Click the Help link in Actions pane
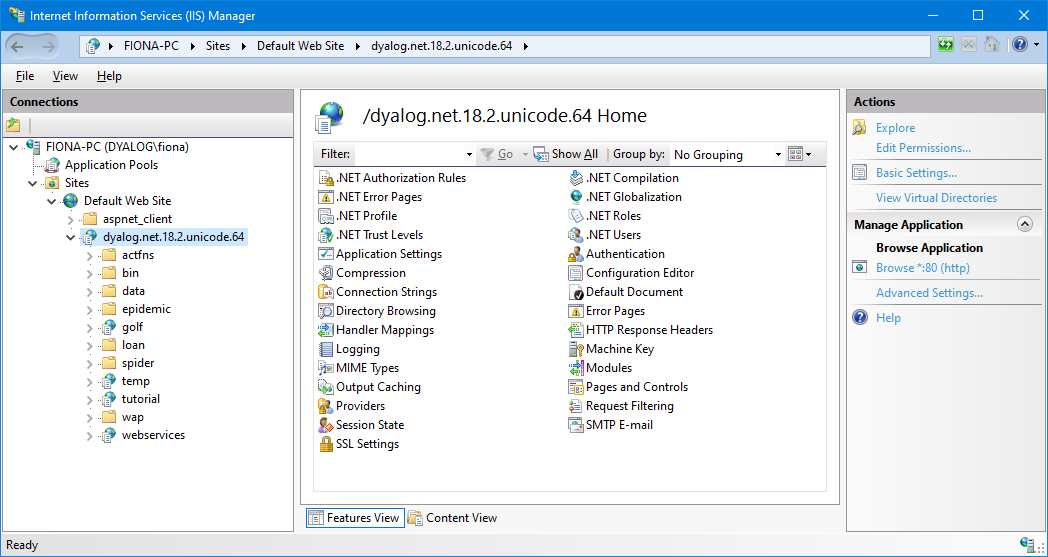1048x557 pixels. [x=888, y=318]
